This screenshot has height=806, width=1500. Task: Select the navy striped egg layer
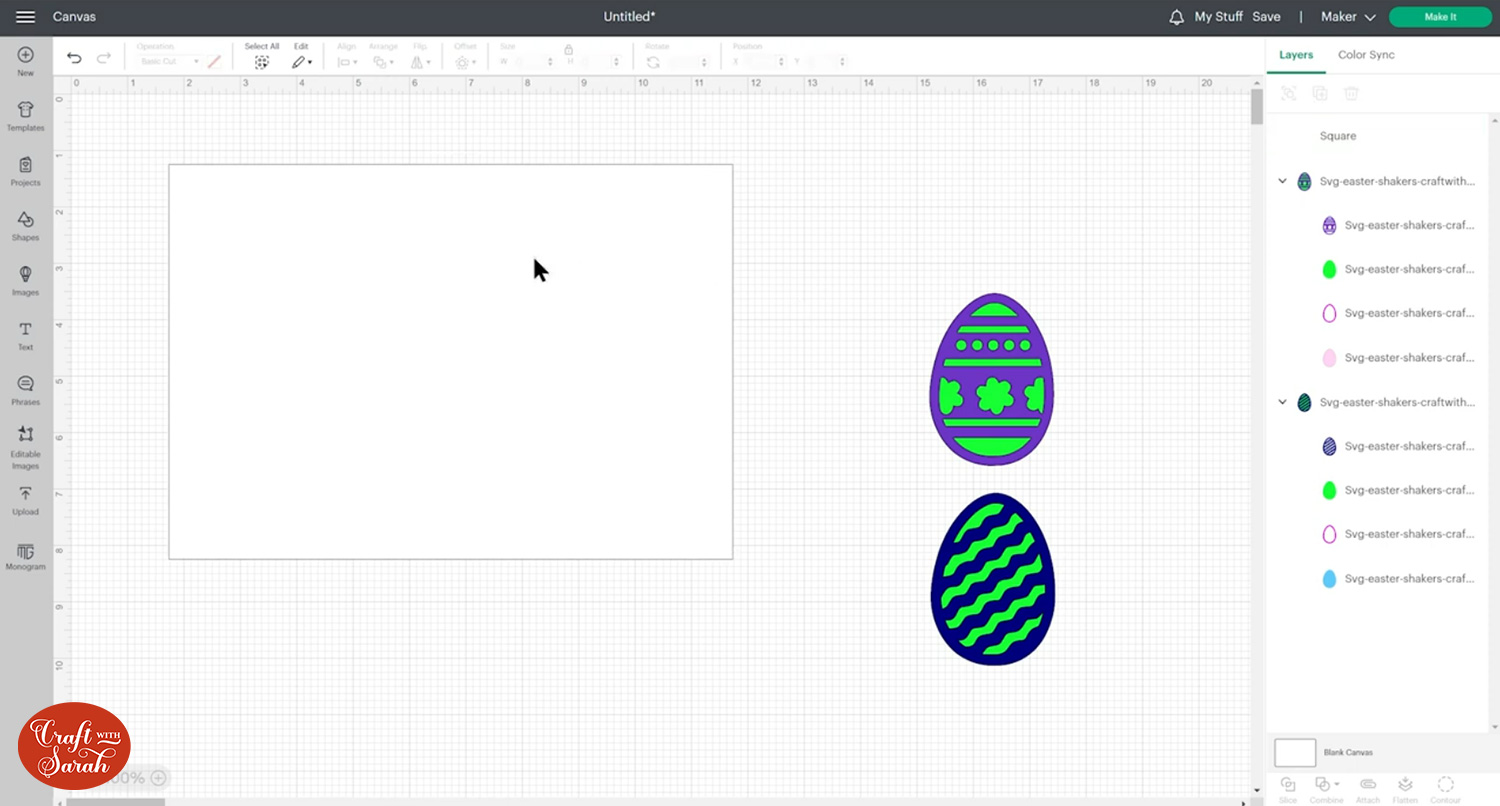1396,446
